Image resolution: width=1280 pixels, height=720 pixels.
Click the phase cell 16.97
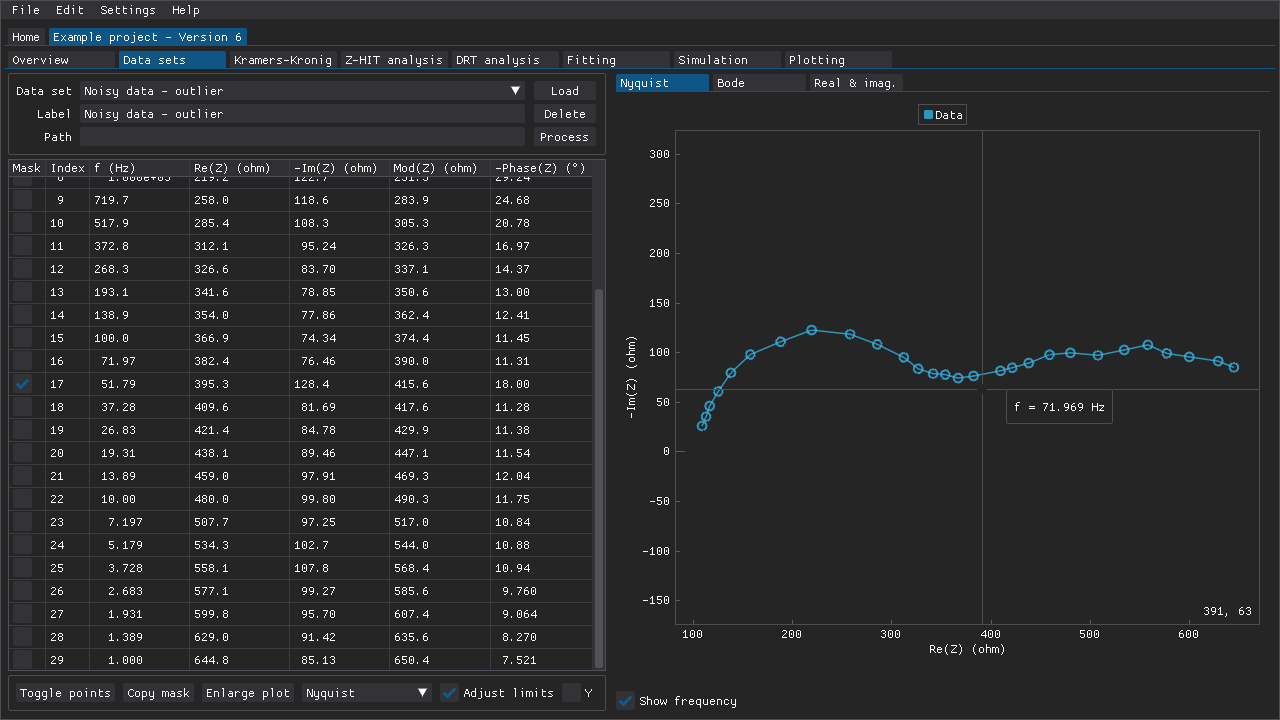(x=512, y=246)
